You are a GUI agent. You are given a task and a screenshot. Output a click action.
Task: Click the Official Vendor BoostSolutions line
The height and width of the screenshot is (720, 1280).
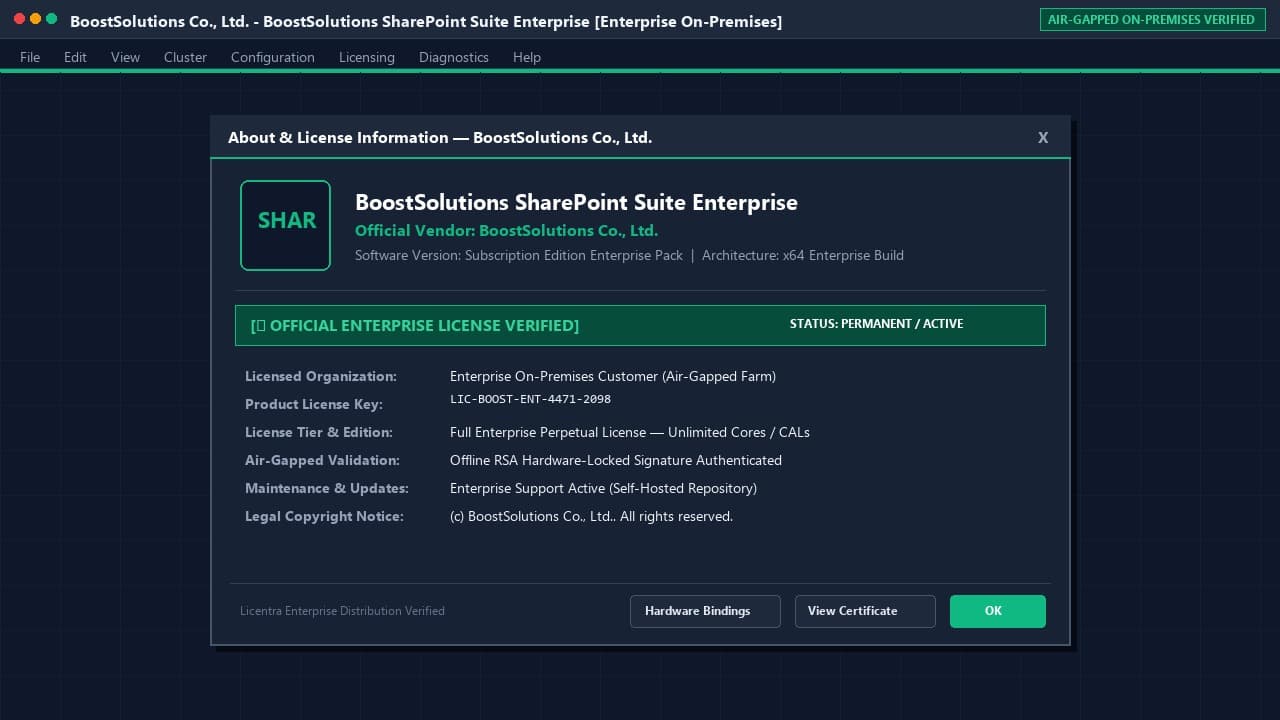coord(506,230)
